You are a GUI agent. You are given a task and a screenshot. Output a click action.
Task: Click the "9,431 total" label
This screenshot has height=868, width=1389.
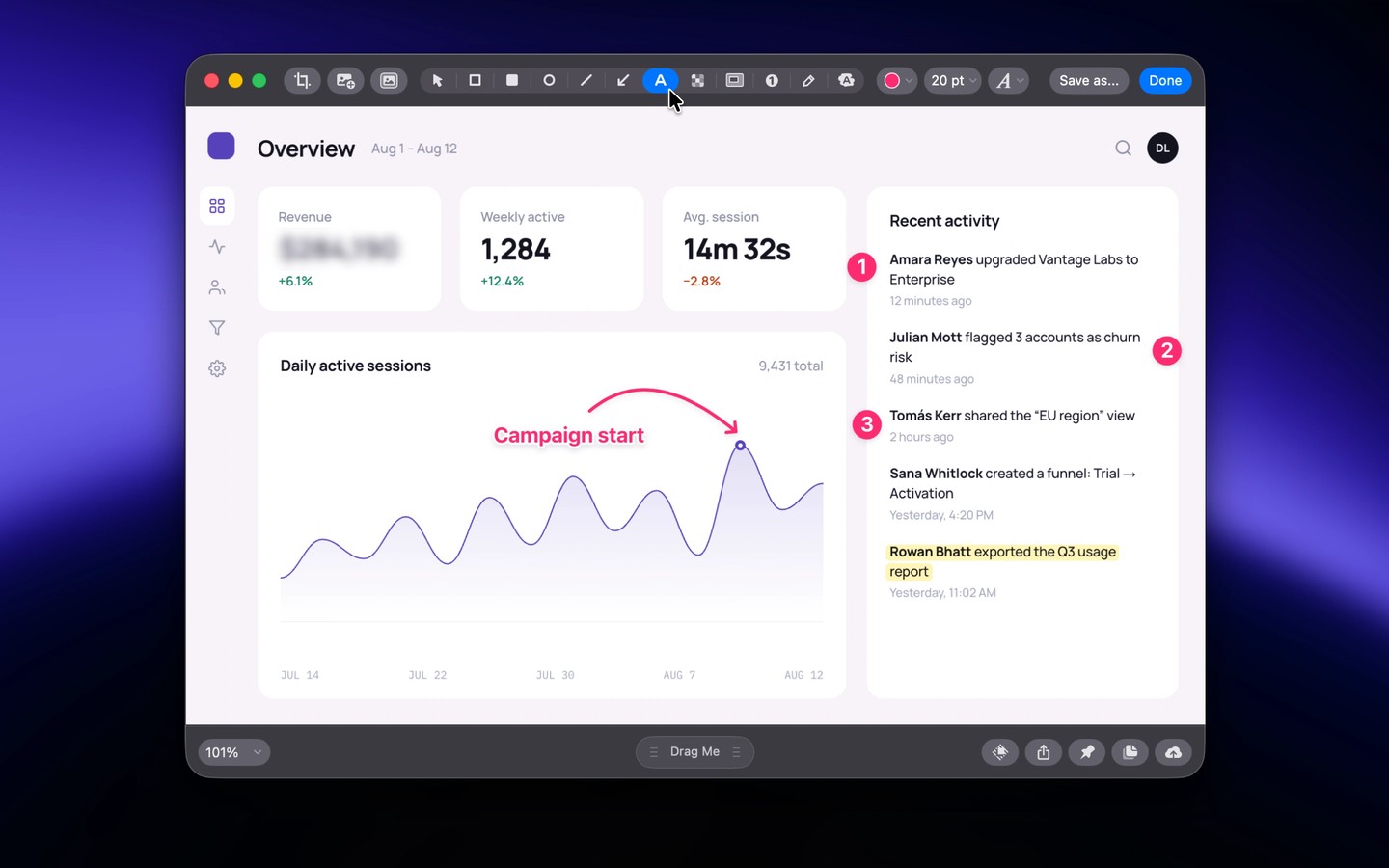(x=791, y=366)
